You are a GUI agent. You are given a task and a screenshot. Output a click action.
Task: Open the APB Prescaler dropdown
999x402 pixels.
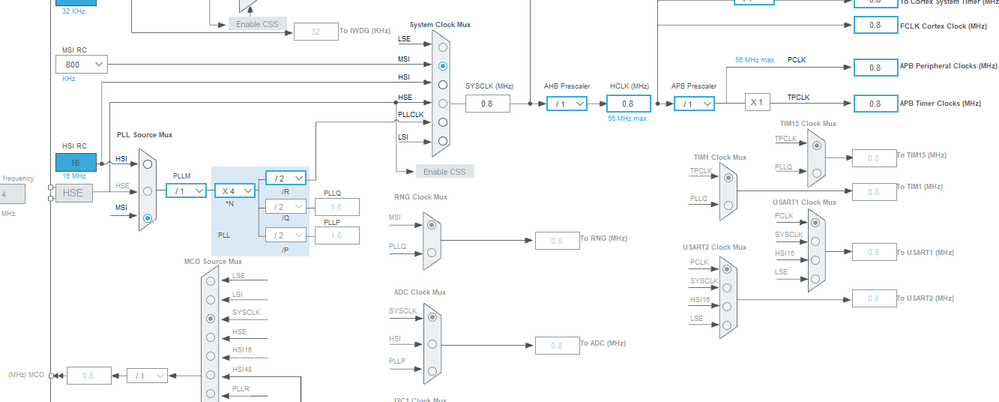pos(694,104)
